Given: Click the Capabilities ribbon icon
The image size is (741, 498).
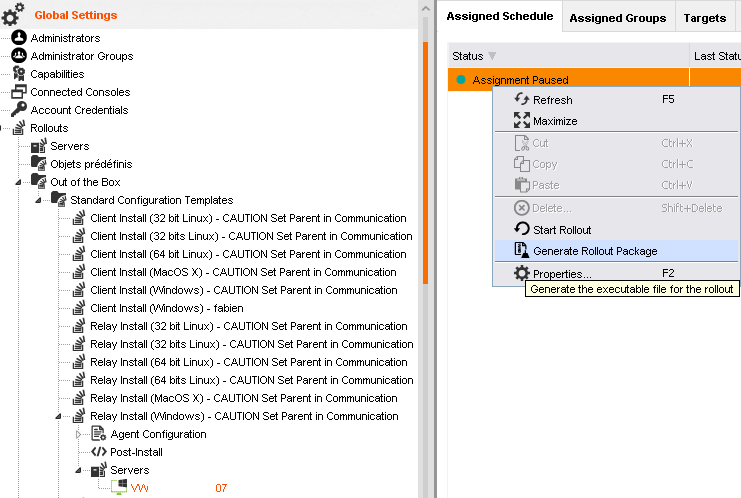Looking at the screenshot, I should pyautogui.click(x=19, y=74).
